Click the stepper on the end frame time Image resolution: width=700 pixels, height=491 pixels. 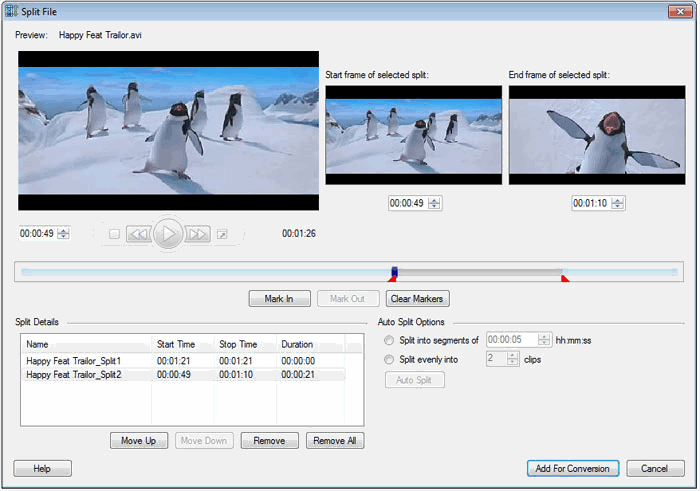(618, 203)
